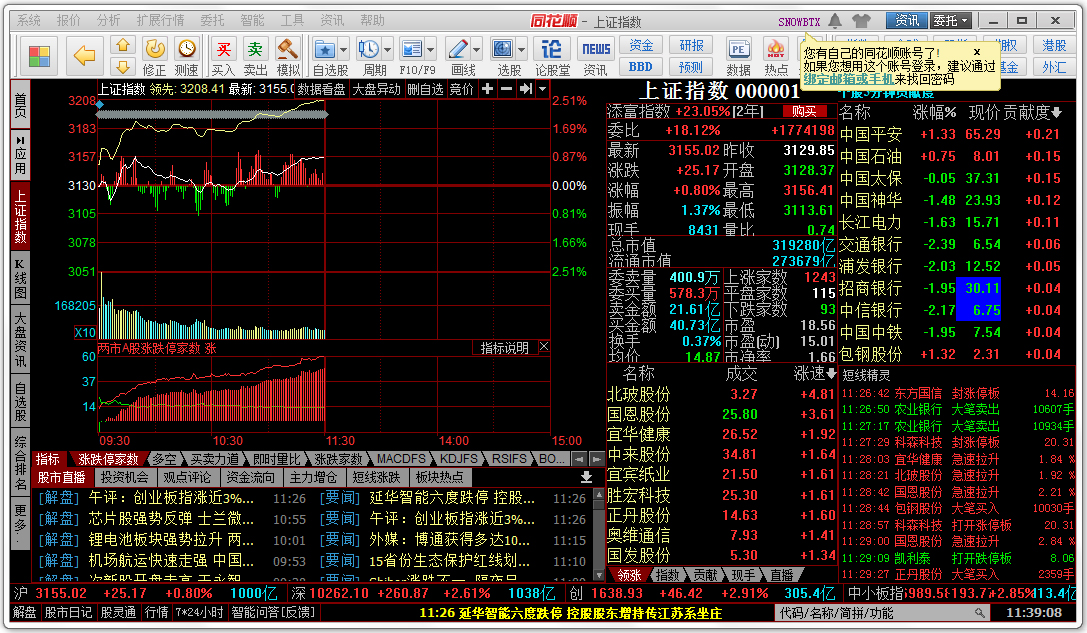The width and height of the screenshot is (1087, 633).
Task: Download the live feed via arrow icon
Action: coord(586,477)
